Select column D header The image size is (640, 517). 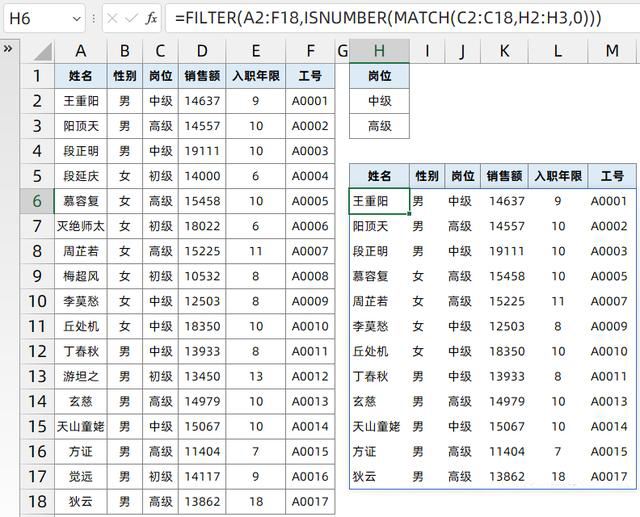click(203, 50)
